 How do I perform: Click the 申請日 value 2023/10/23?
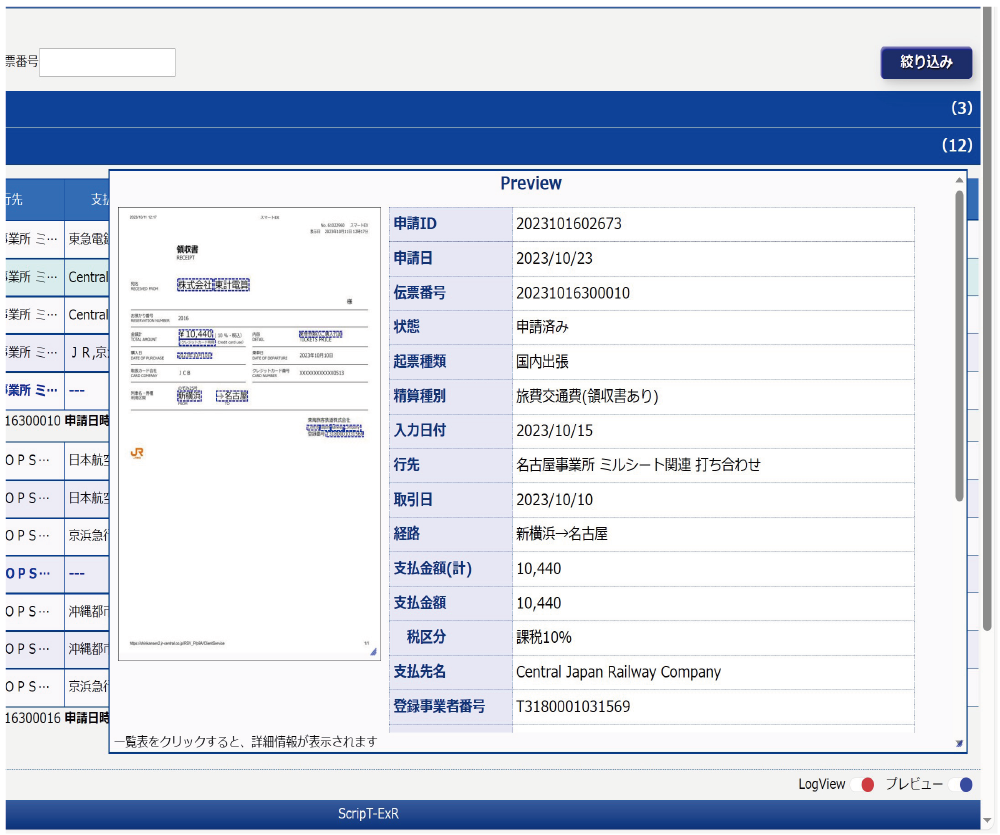click(x=554, y=258)
